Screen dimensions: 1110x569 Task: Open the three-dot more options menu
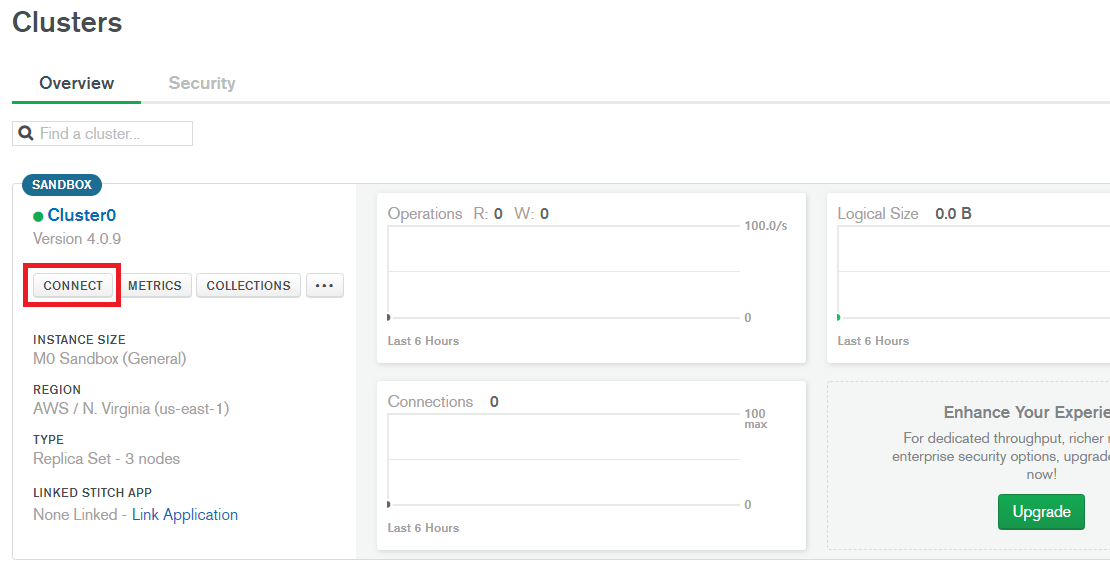coord(325,285)
